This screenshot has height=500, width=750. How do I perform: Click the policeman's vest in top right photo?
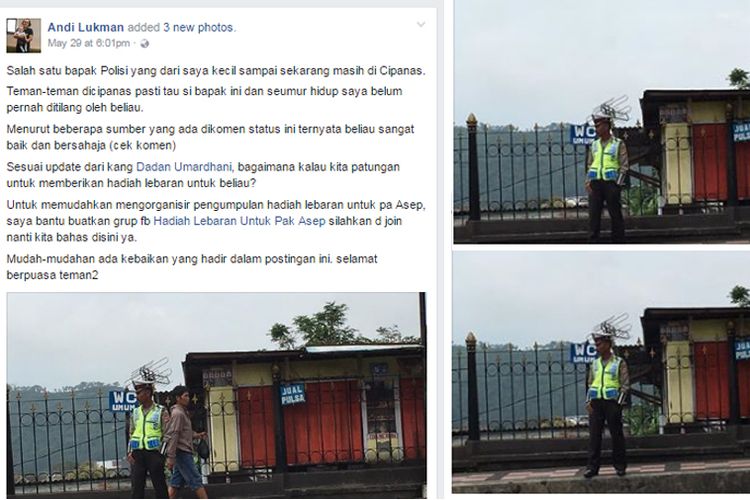[605, 159]
